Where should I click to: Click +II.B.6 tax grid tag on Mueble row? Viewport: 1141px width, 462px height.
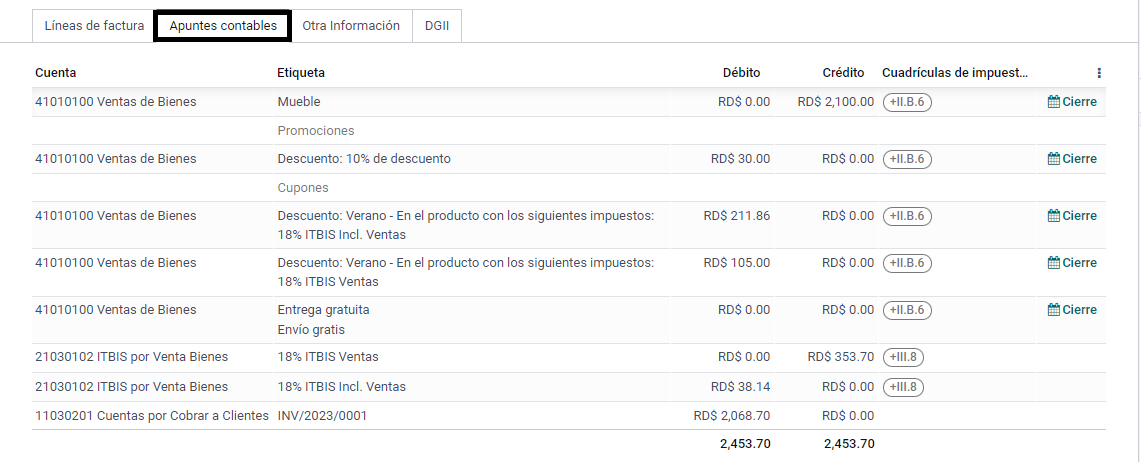coord(907,102)
